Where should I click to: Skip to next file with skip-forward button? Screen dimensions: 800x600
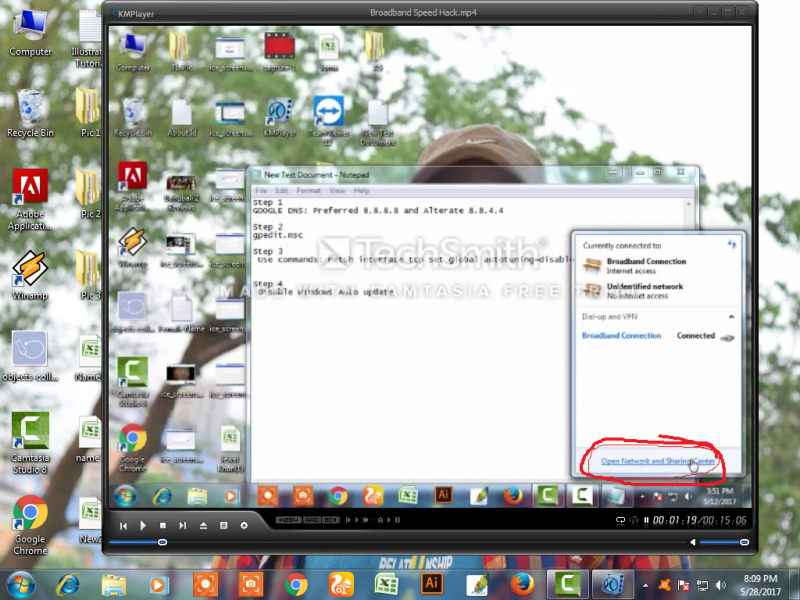pyautogui.click(x=183, y=526)
